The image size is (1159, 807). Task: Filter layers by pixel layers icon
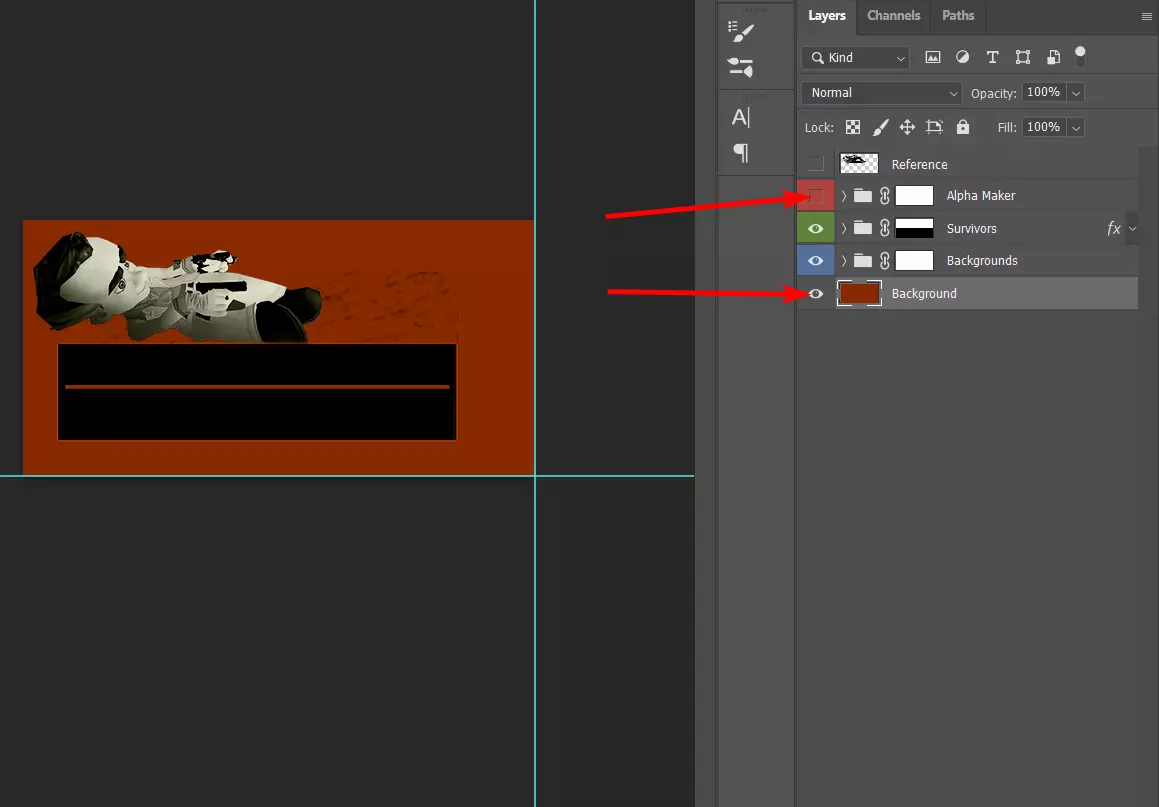tap(933, 58)
